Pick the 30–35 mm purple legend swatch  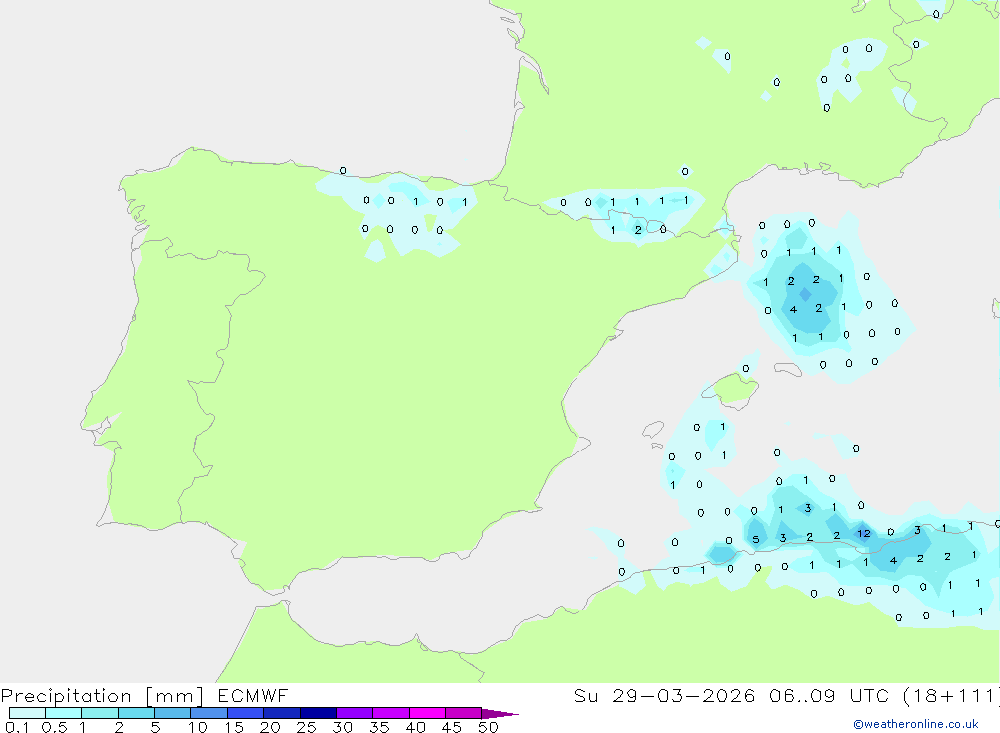(354, 713)
